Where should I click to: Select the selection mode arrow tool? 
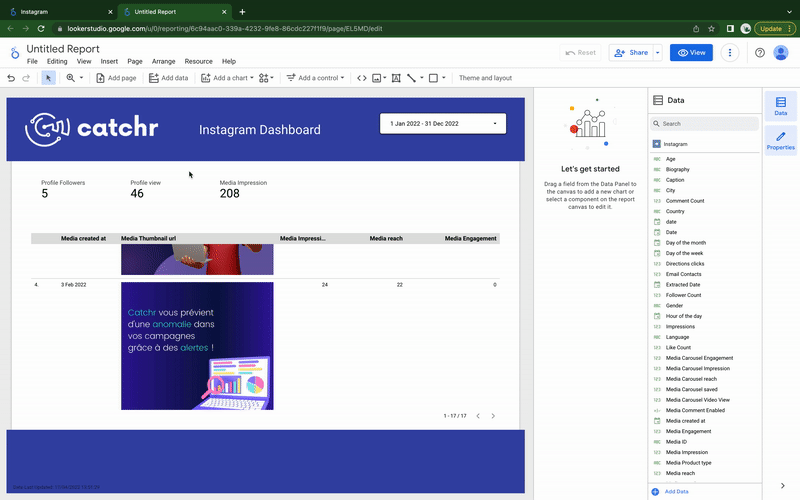point(49,78)
